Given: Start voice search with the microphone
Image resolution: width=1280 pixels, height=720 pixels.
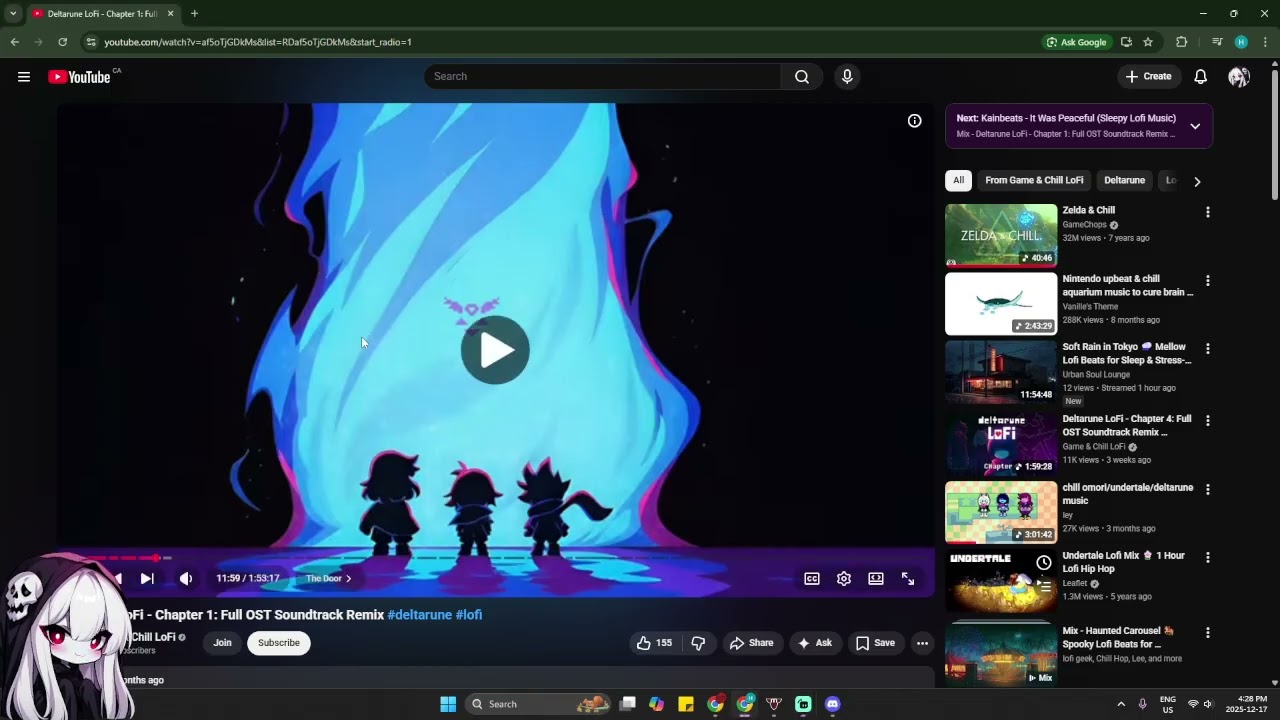Looking at the screenshot, I should tap(847, 77).
